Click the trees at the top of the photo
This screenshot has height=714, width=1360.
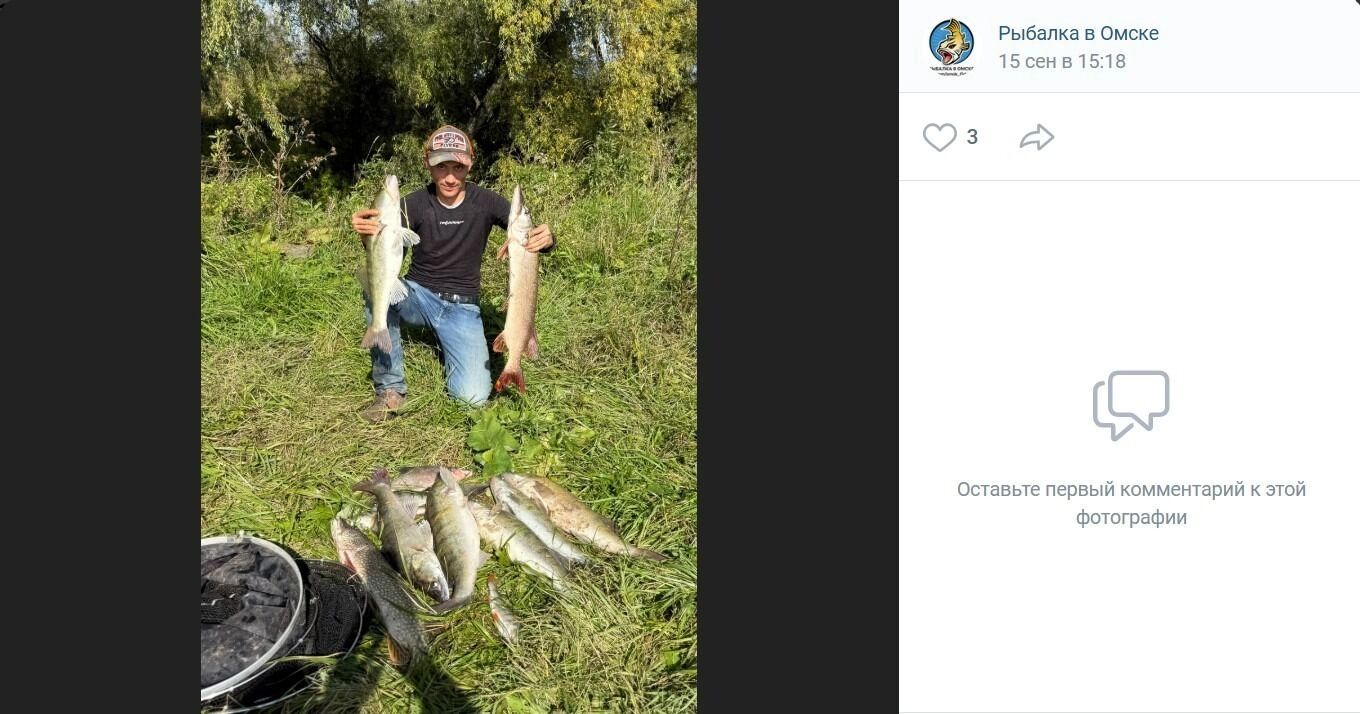pyautogui.click(x=450, y=60)
